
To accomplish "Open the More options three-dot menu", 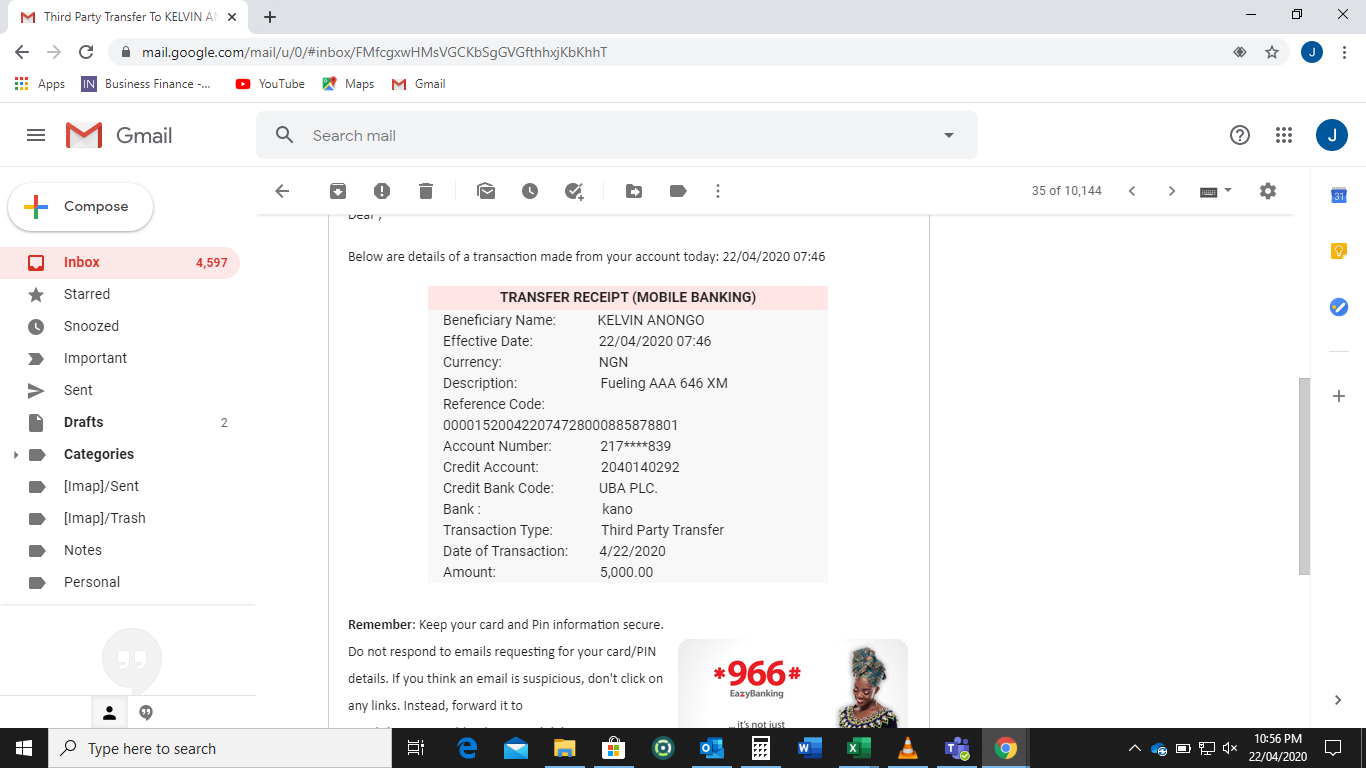I will [x=718, y=191].
